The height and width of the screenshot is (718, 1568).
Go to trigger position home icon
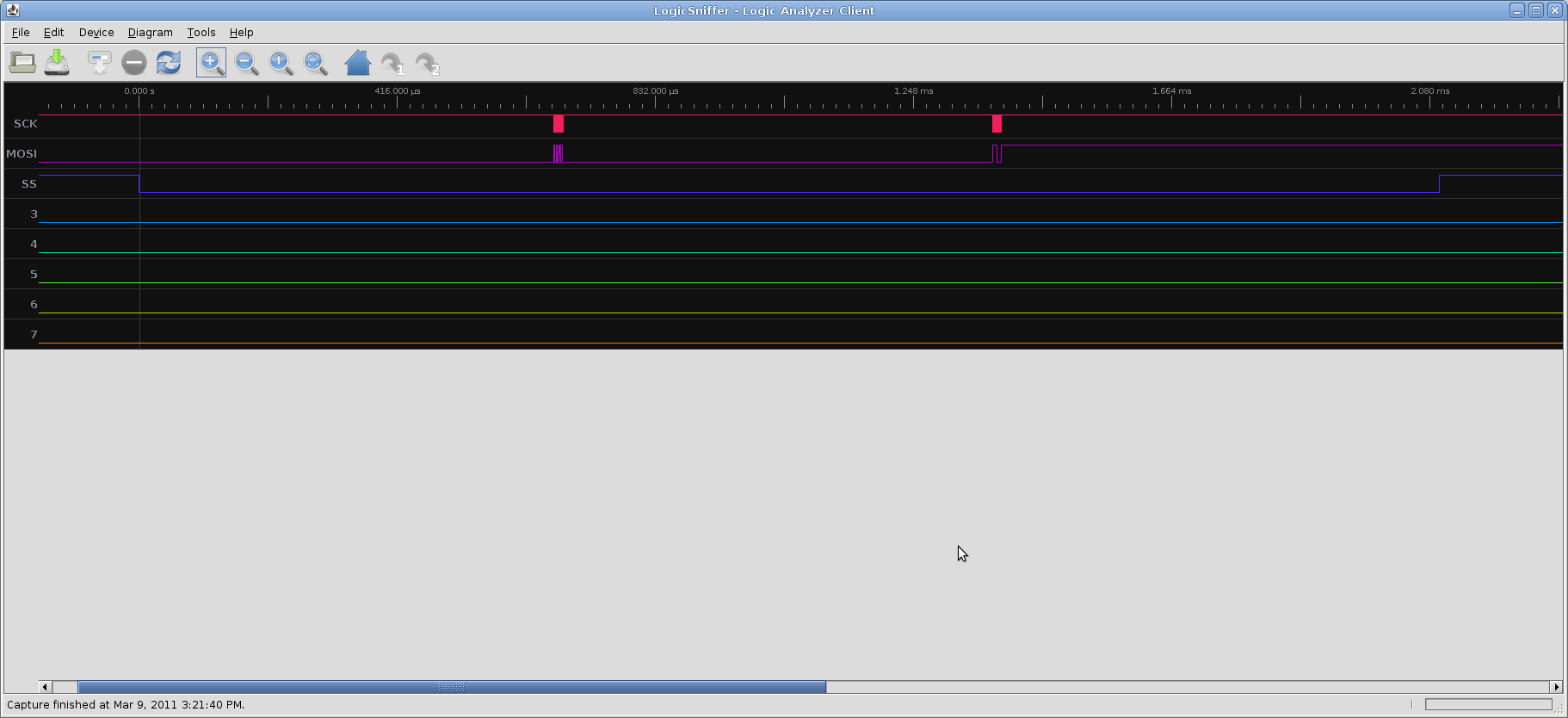point(358,62)
